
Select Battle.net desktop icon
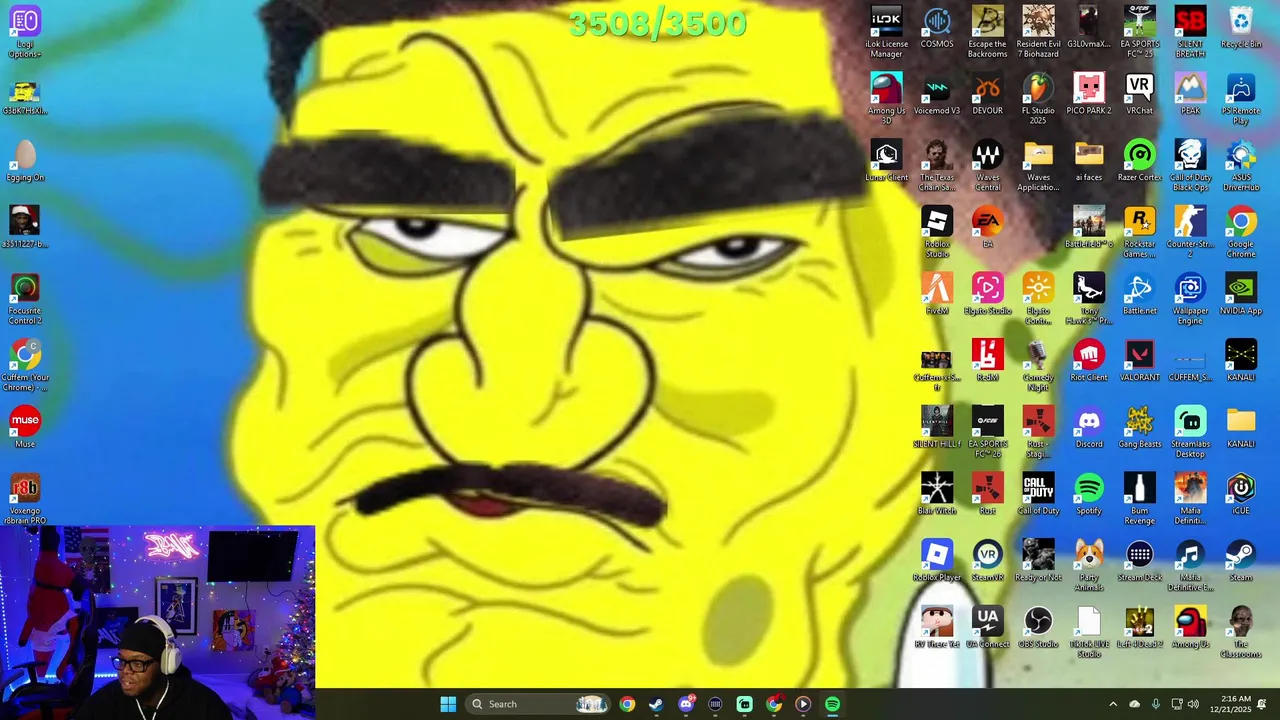[1139, 294]
